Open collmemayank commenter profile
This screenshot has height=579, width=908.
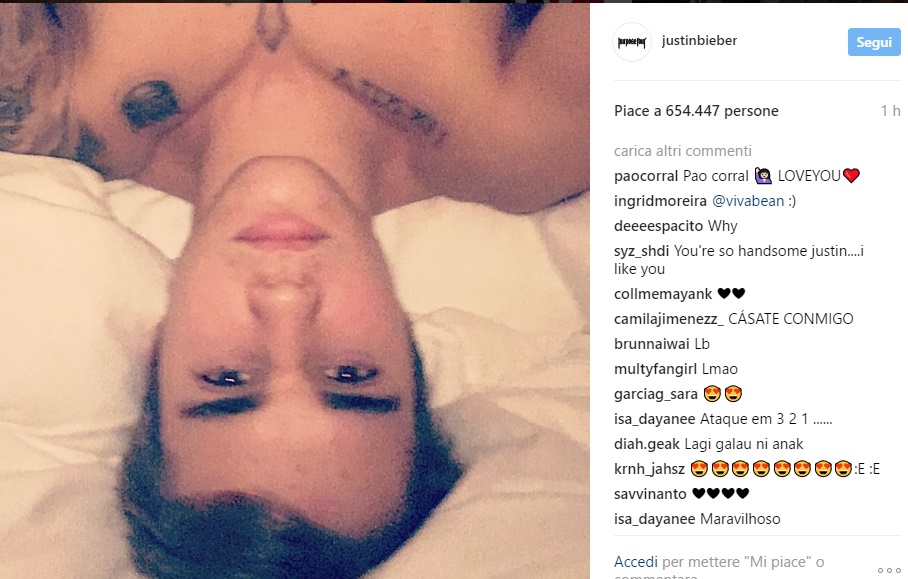[662, 294]
